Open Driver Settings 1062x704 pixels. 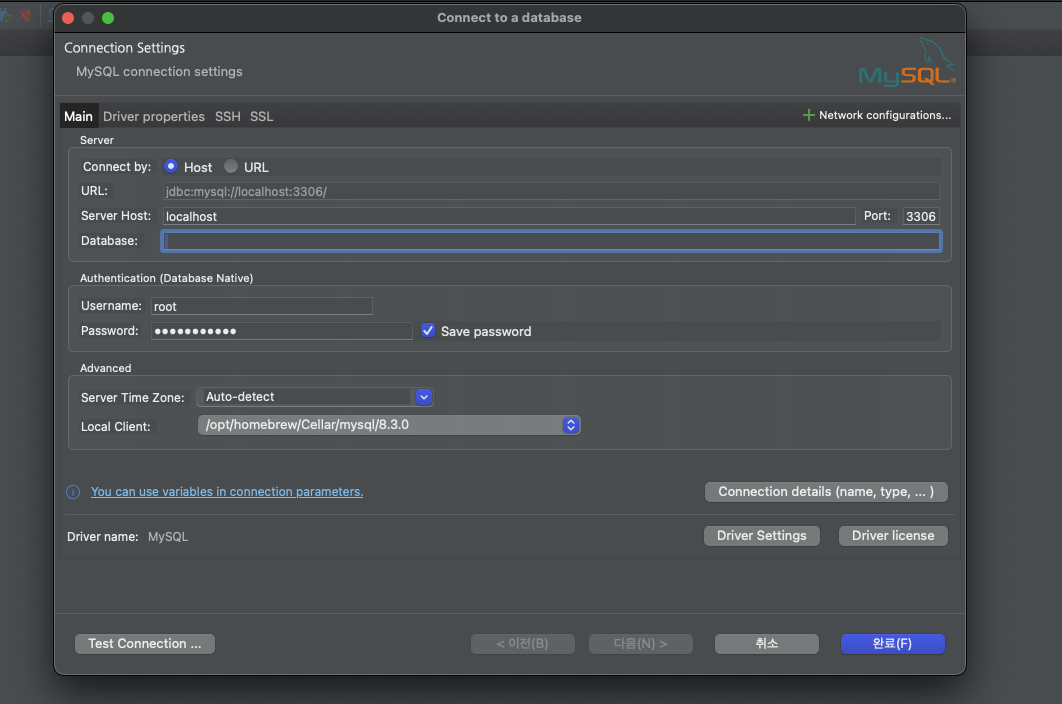(762, 536)
